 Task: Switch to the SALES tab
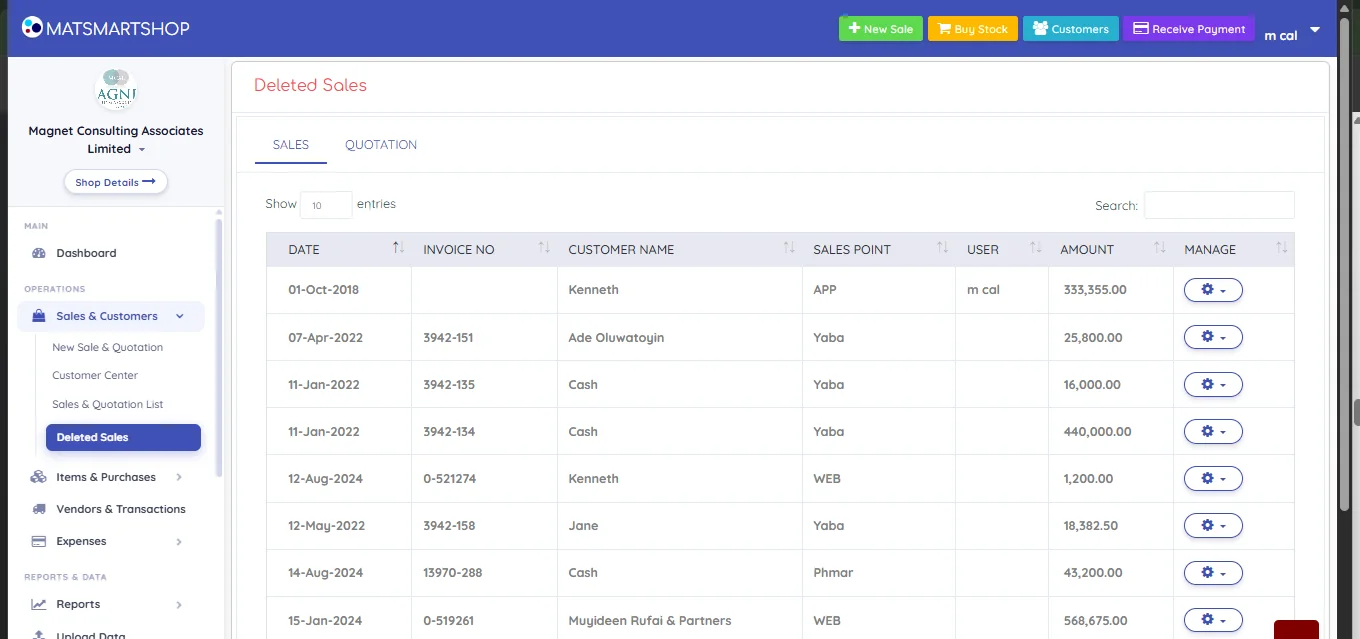[x=291, y=145]
